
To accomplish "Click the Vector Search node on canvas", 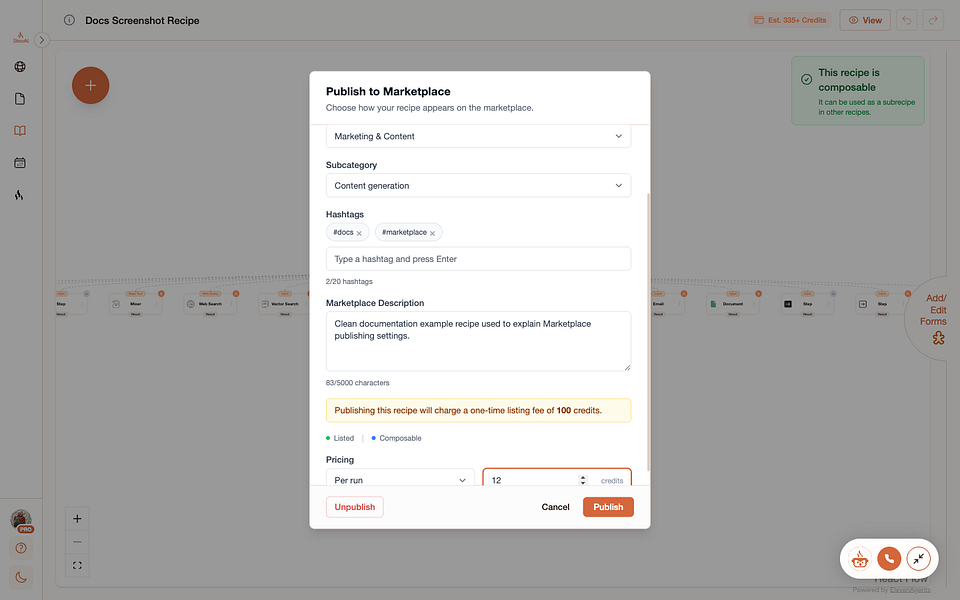I will (x=285, y=304).
